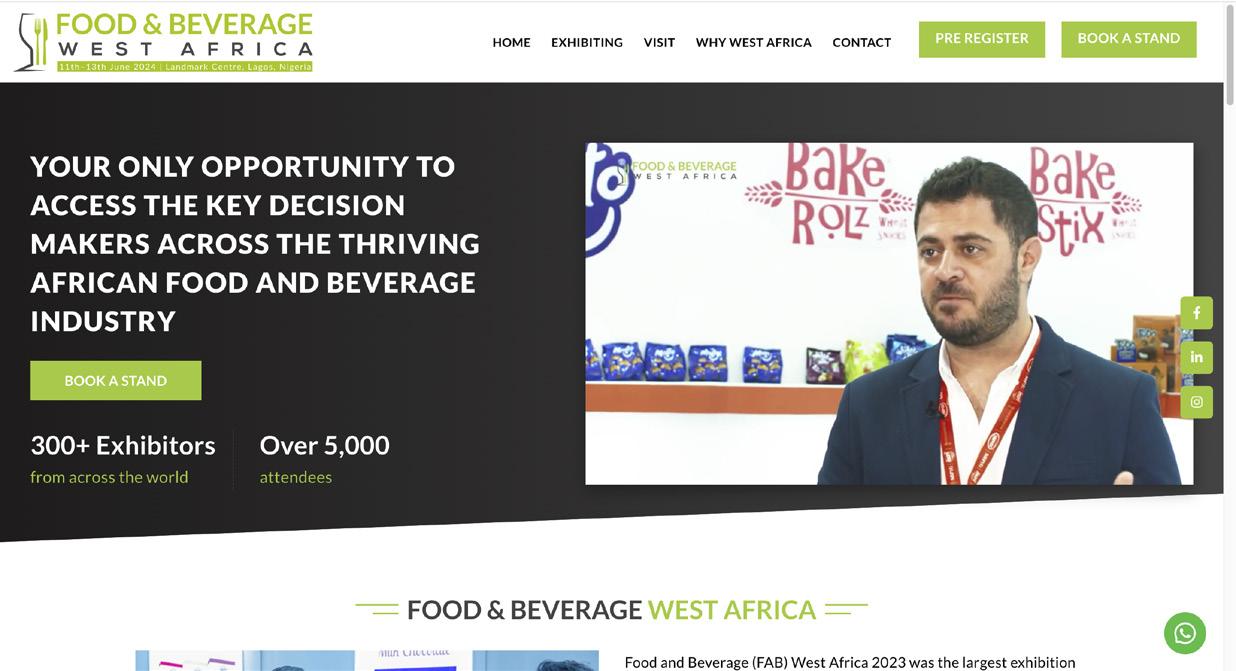Image resolution: width=1236 pixels, height=671 pixels.
Task: Play the Bake Rolz interview video
Action: pos(889,313)
